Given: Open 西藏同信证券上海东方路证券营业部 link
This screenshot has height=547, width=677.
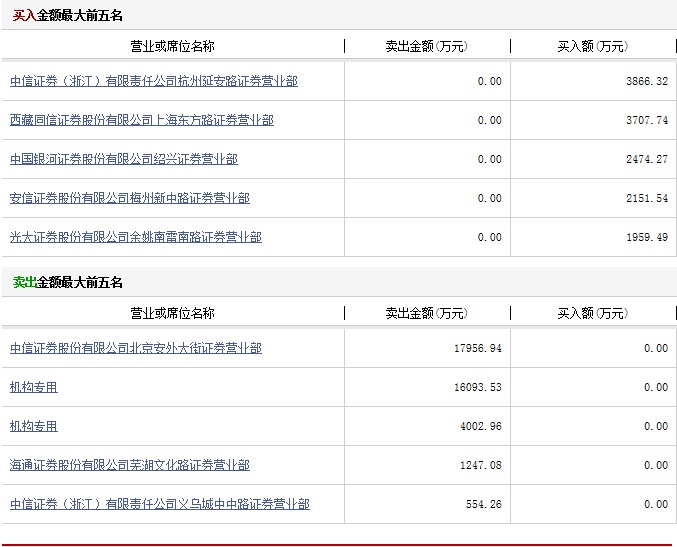Looking at the screenshot, I should point(142,120).
